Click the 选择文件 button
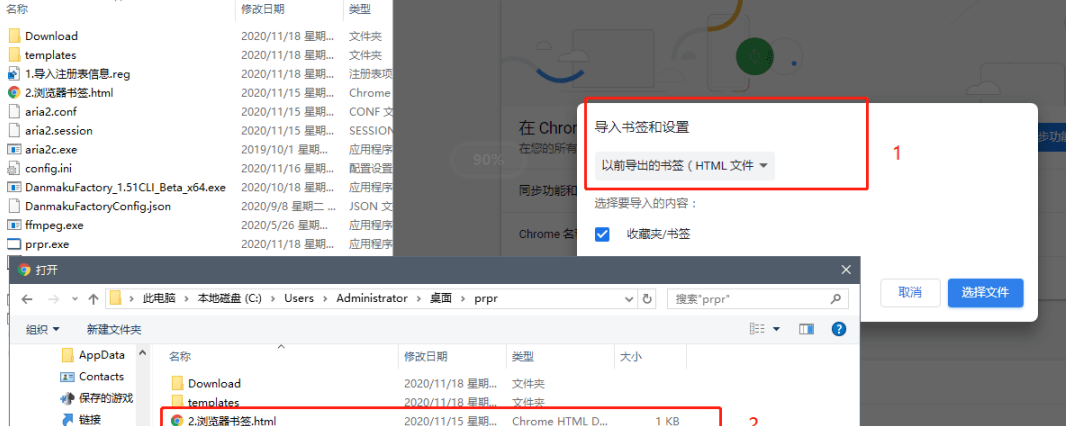The width and height of the screenshot is (1066, 426). coord(985,292)
